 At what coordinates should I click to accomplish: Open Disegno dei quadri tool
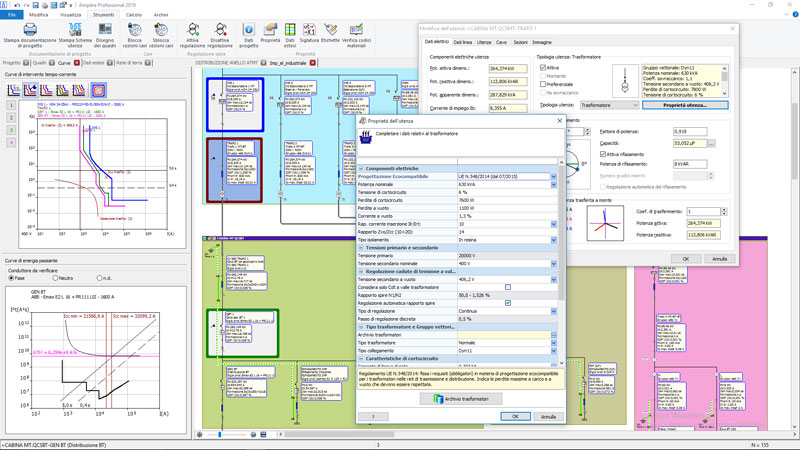pos(105,30)
